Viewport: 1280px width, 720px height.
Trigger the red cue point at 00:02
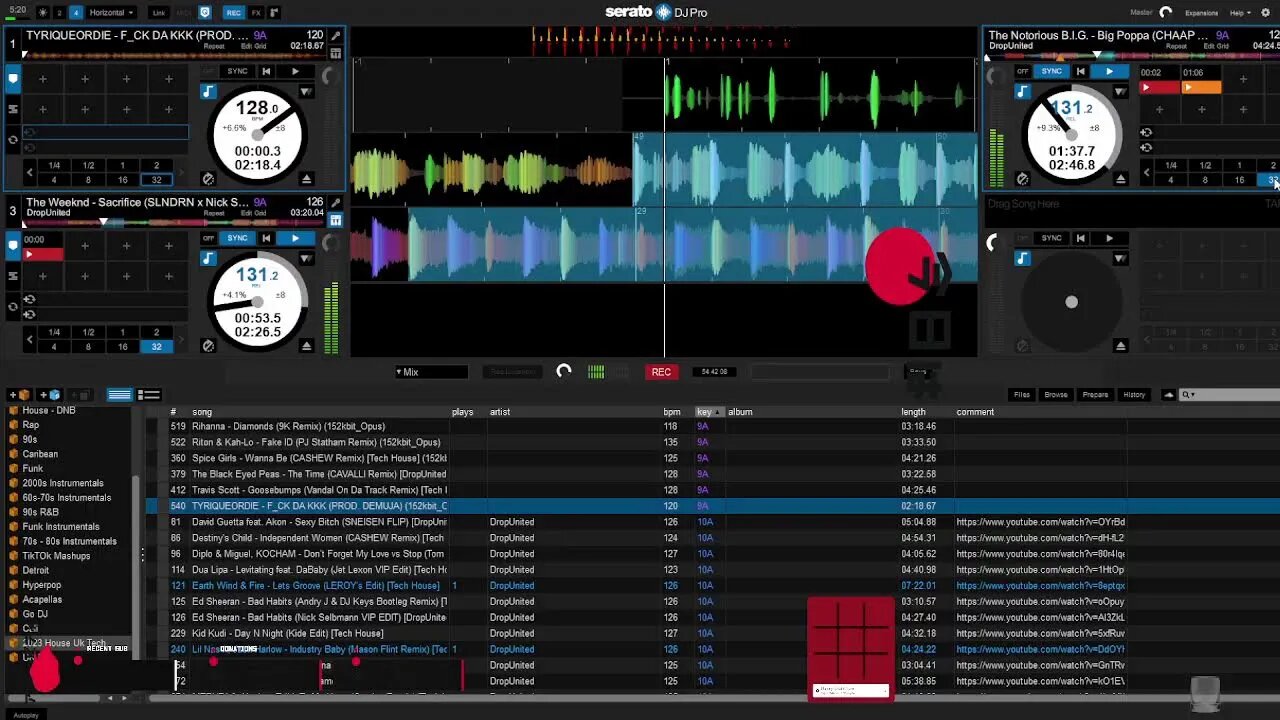coord(1160,88)
